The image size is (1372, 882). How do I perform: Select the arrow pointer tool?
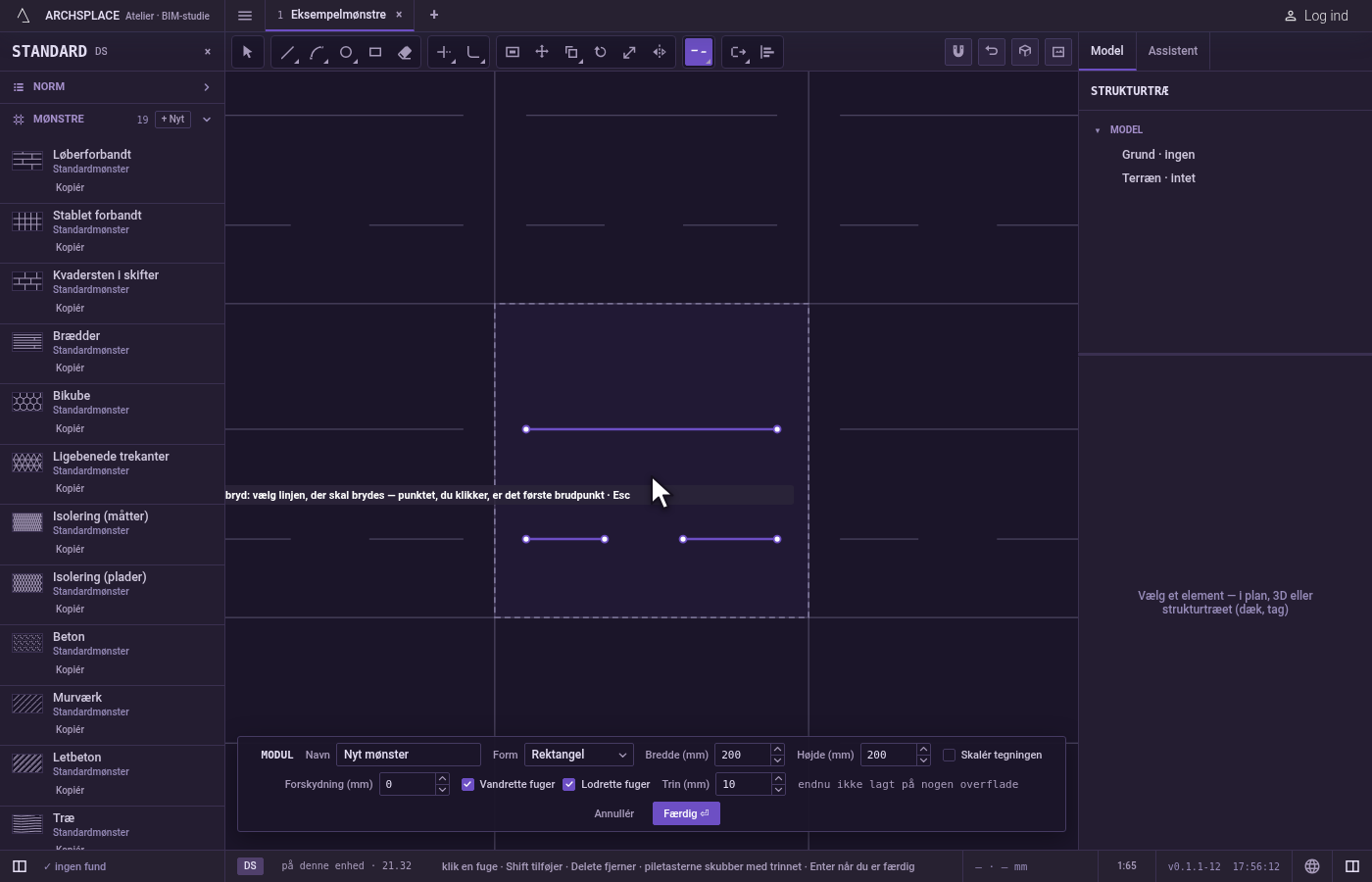pos(248,52)
